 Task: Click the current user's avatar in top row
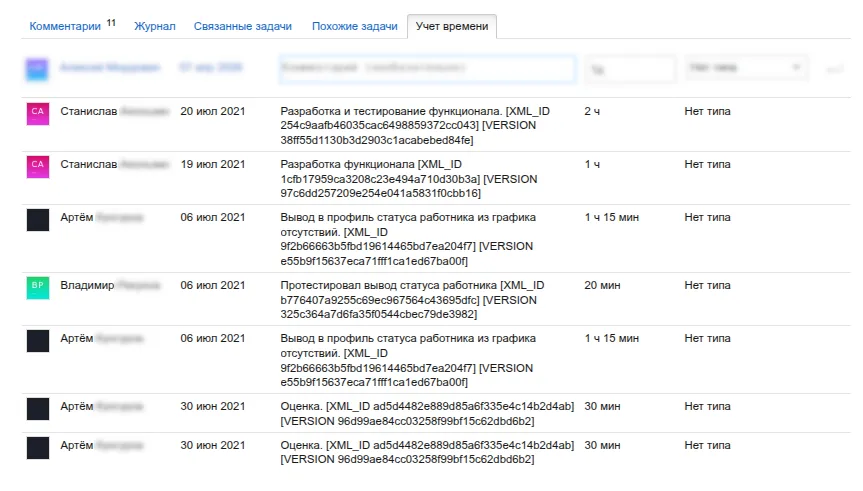coord(37,68)
